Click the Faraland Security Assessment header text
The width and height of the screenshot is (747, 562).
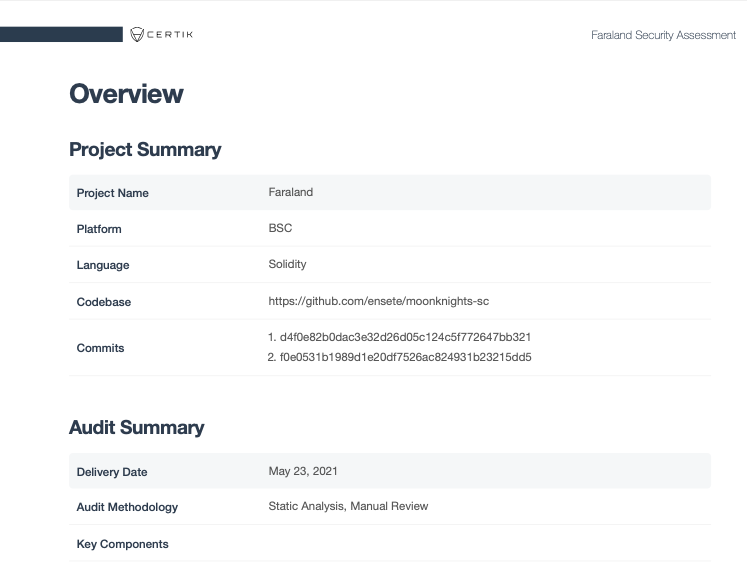(663, 35)
